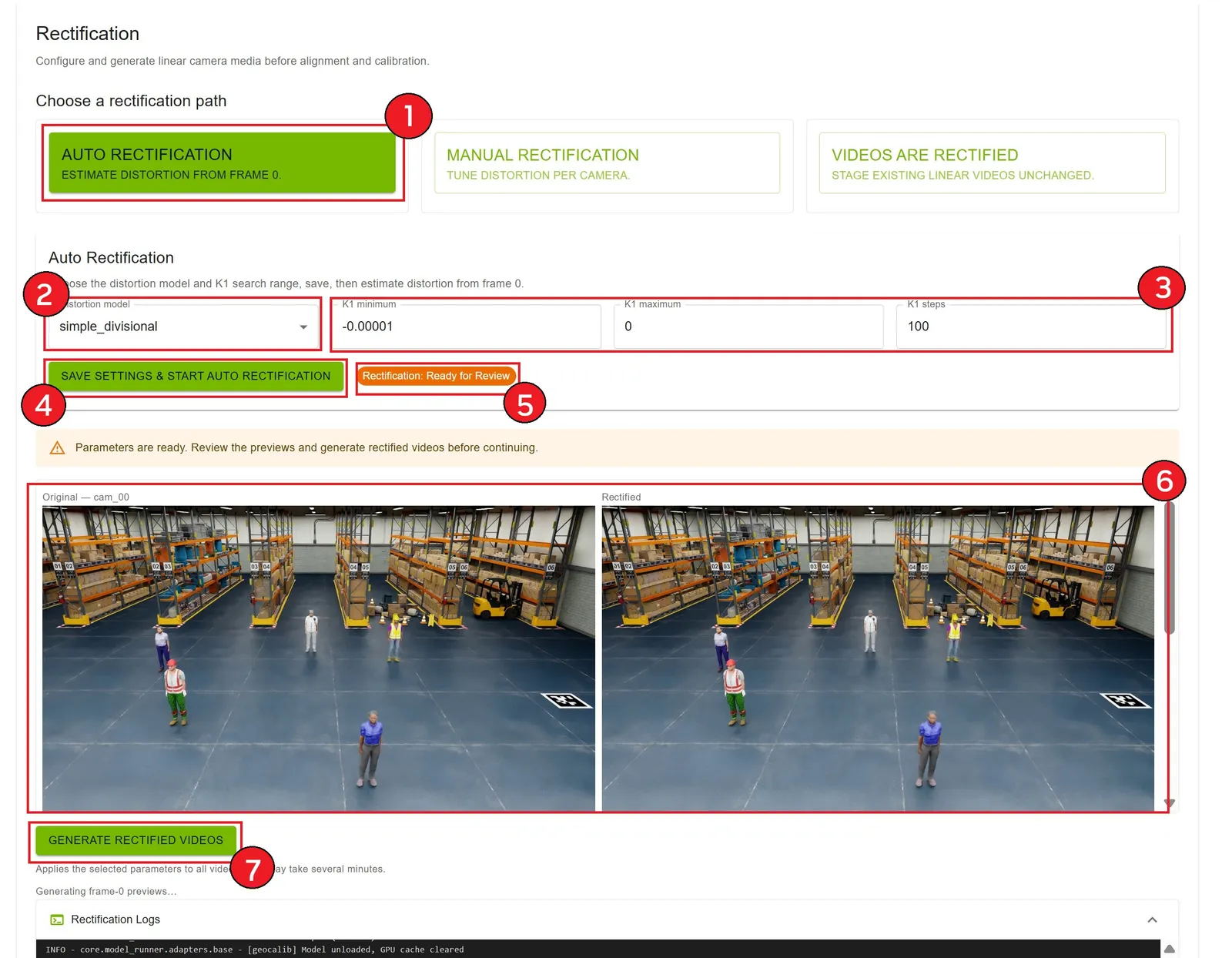This screenshot has height=958, width=1232.
Task: Click the 'Auto Rectification' section heading
Action: point(111,258)
